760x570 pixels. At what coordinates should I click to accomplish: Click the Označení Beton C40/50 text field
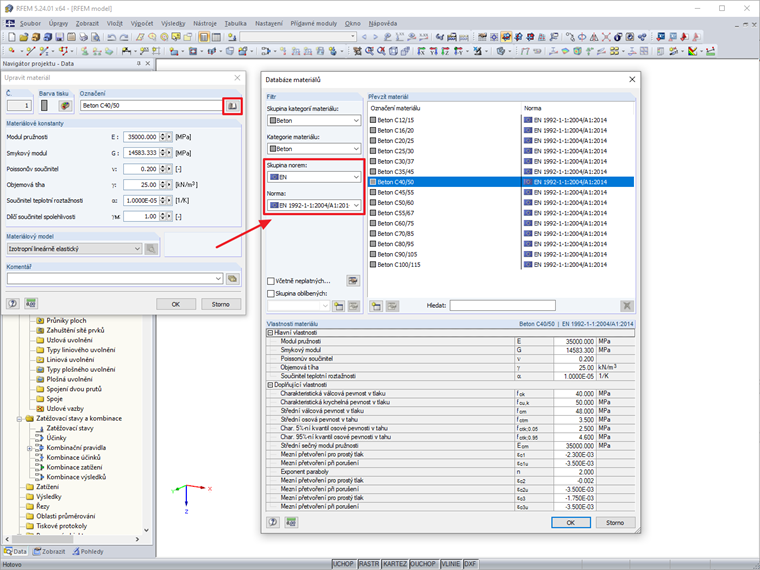click(x=151, y=106)
